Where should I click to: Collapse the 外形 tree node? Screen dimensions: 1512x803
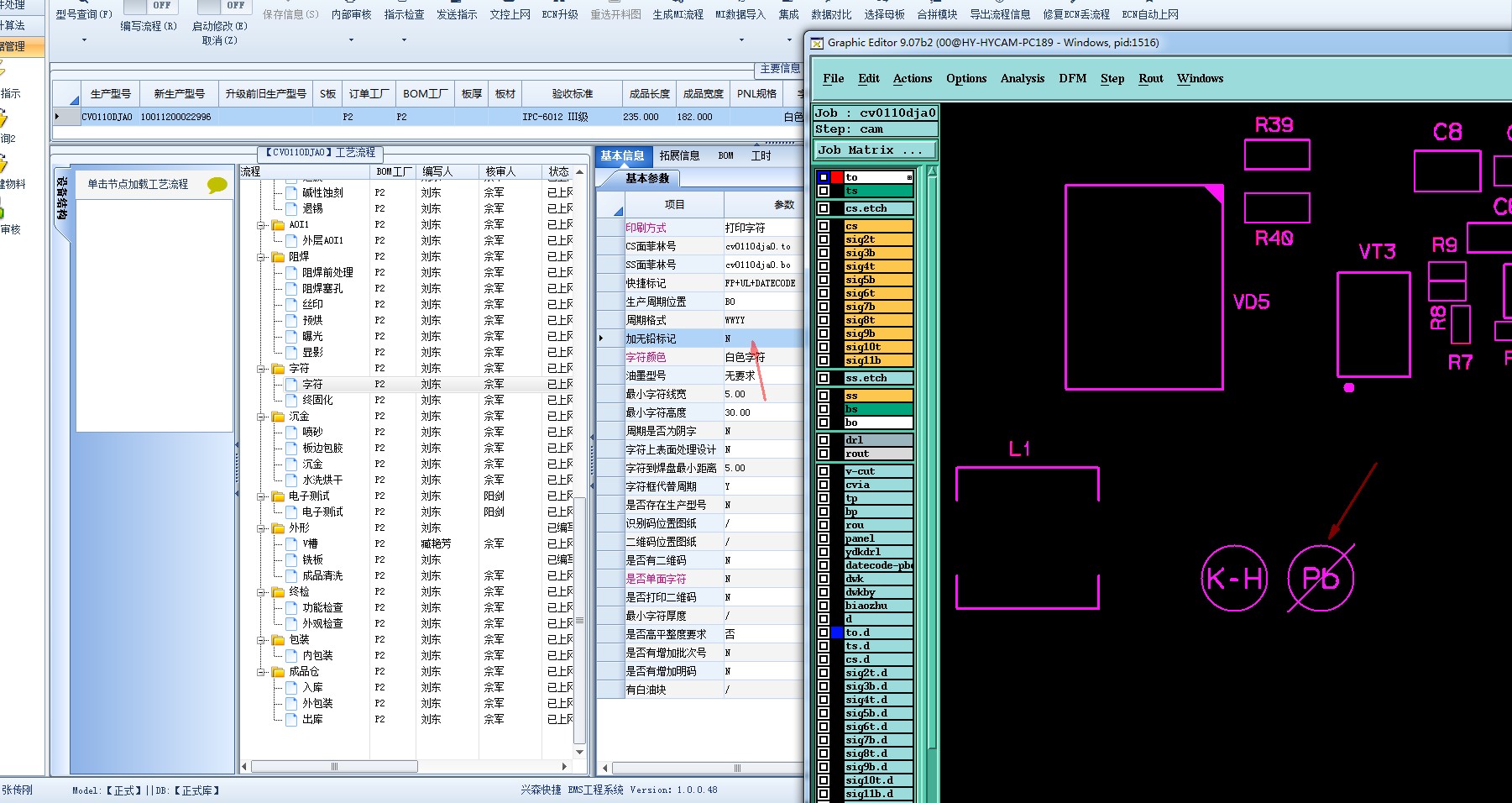tap(261, 528)
